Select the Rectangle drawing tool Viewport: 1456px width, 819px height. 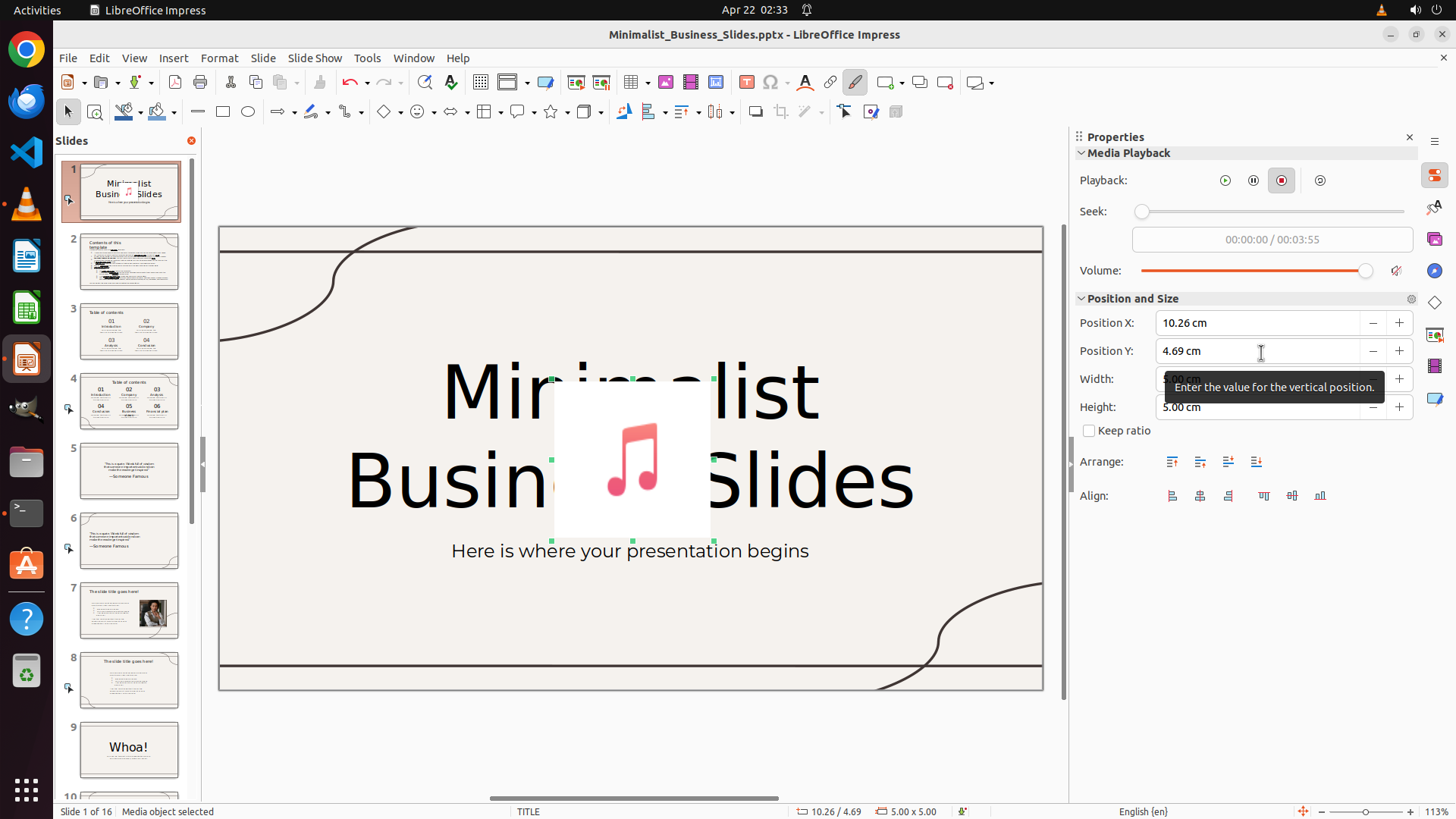click(x=223, y=111)
